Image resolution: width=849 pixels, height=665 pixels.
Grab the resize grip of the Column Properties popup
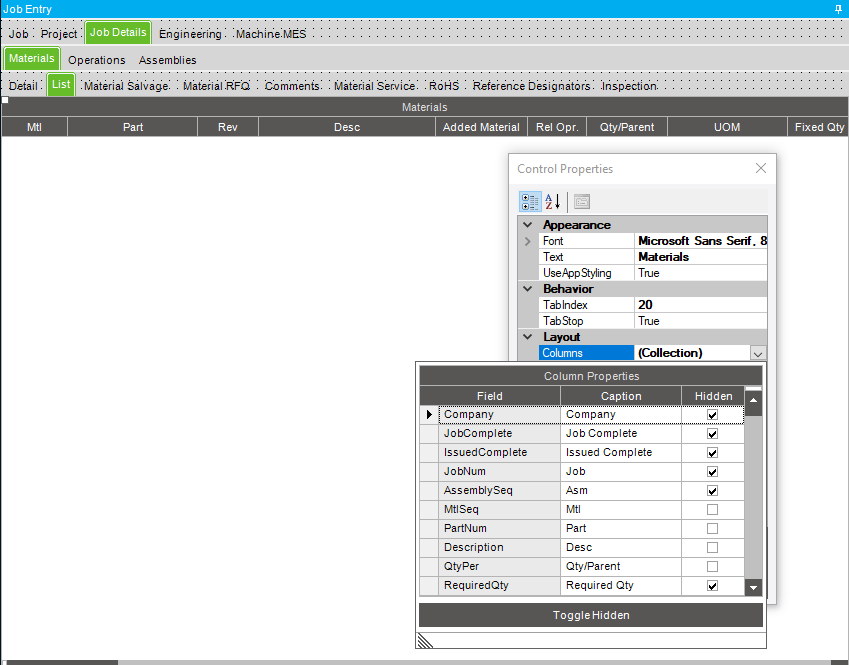[426, 641]
